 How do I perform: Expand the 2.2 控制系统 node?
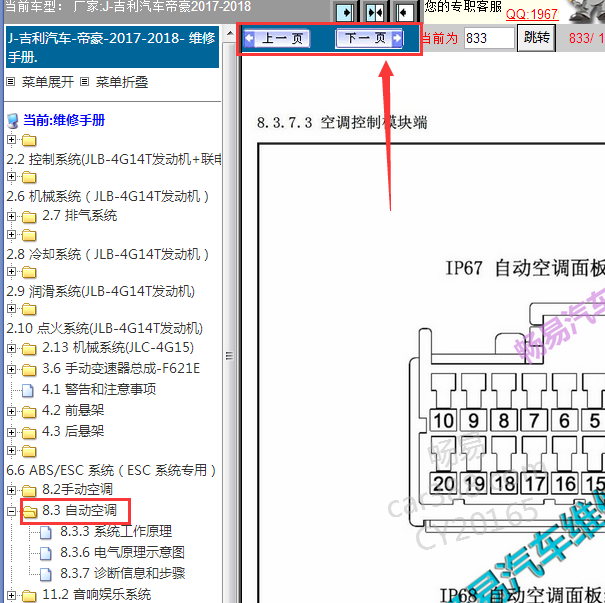pos(11,139)
